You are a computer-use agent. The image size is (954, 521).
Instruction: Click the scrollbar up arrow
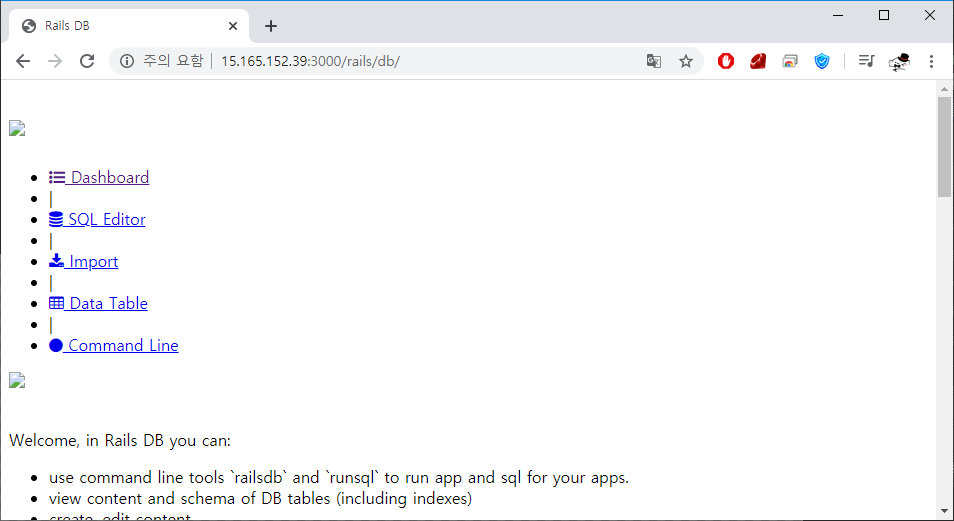pyautogui.click(x=944, y=89)
